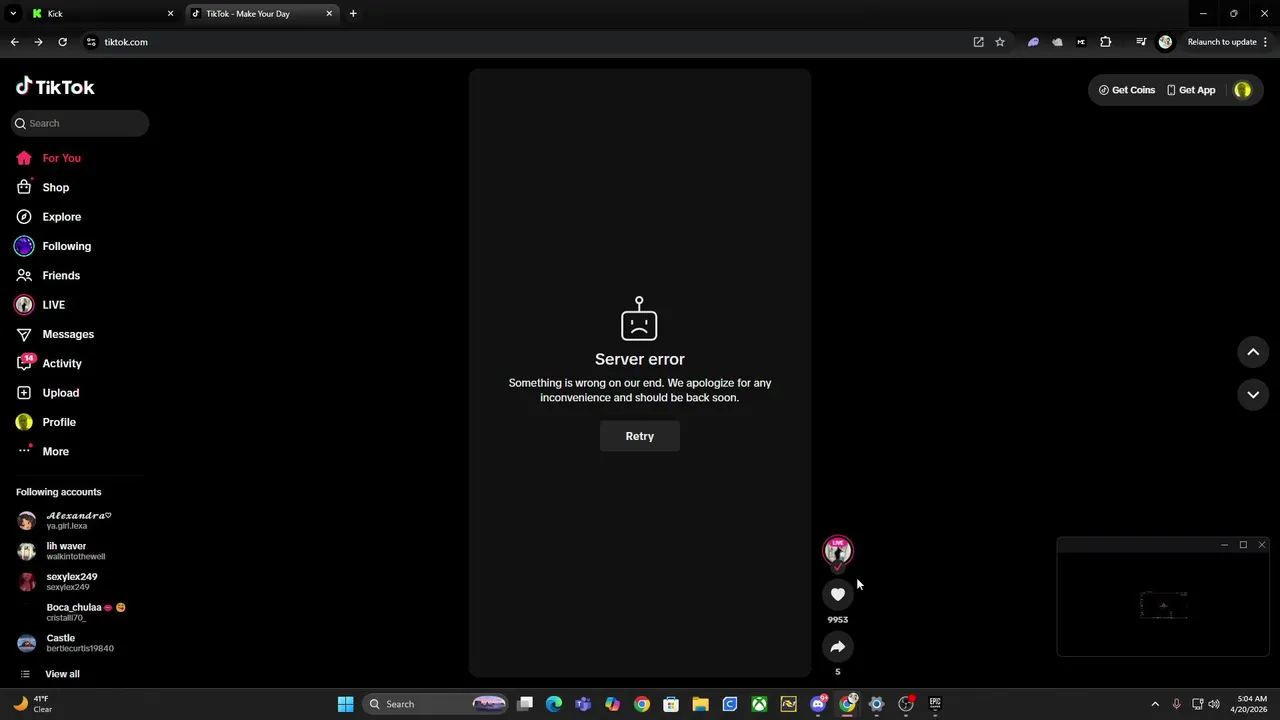Click the Upload plus icon
Screen dimensions: 1280x720
(24, 393)
